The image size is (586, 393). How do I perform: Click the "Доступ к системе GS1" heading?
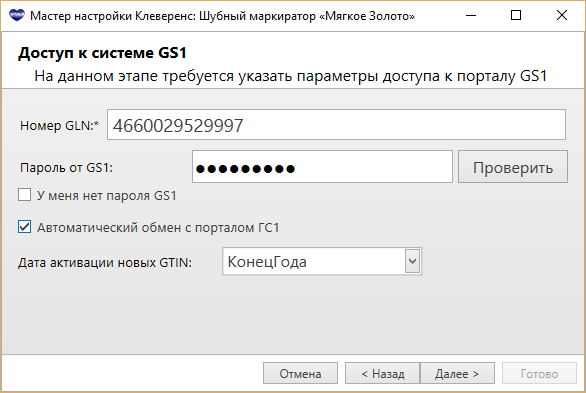pos(102,53)
